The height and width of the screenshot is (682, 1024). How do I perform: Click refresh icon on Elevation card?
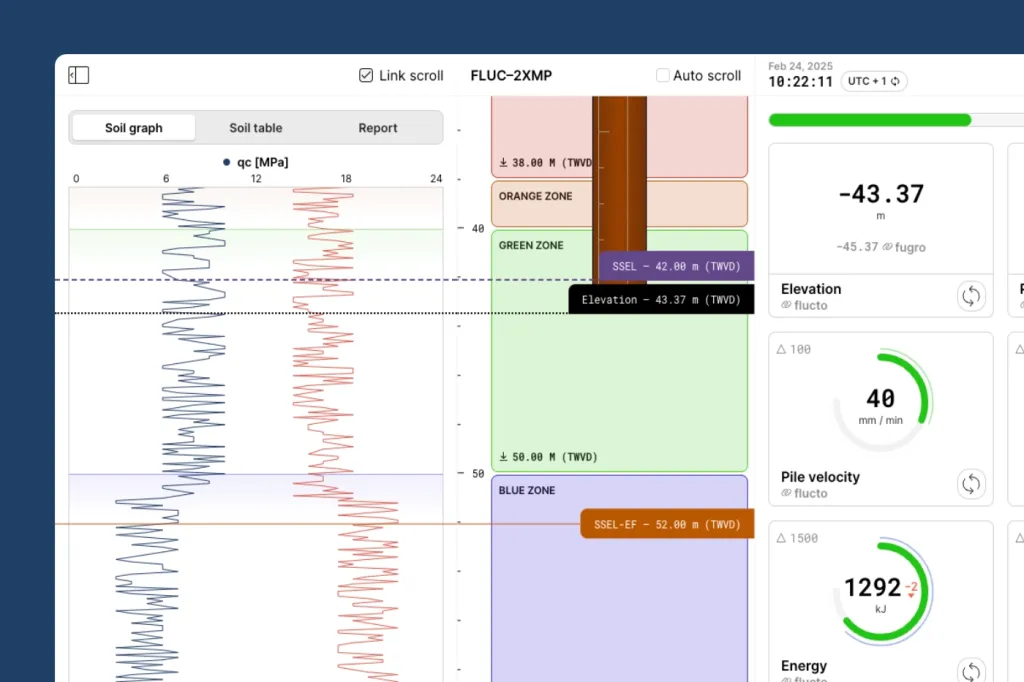(x=971, y=296)
